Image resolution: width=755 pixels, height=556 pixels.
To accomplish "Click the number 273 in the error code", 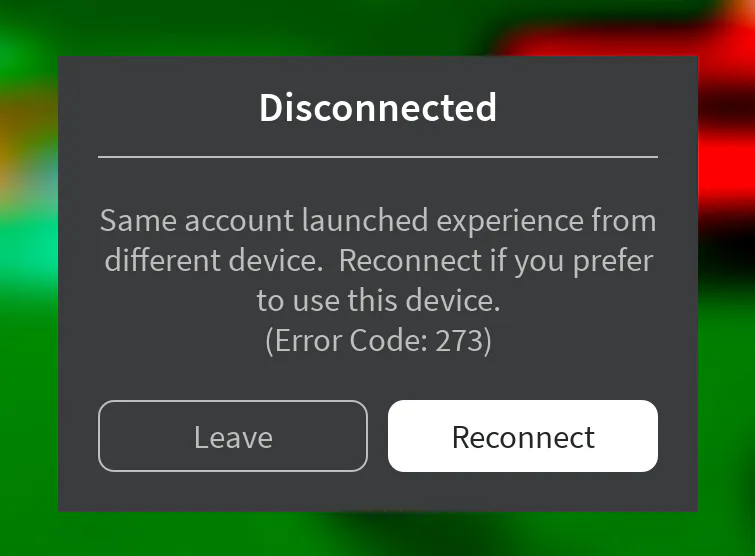I will coord(459,341).
